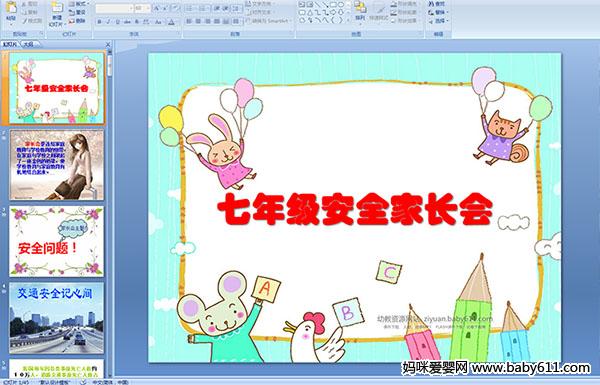Toggle Underline formatting in the font group
The width and height of the screenshot is (600, 385).
pos(118,22)
